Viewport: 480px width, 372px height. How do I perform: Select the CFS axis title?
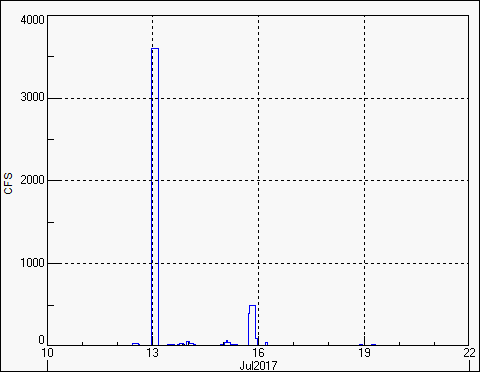(8, 183)
